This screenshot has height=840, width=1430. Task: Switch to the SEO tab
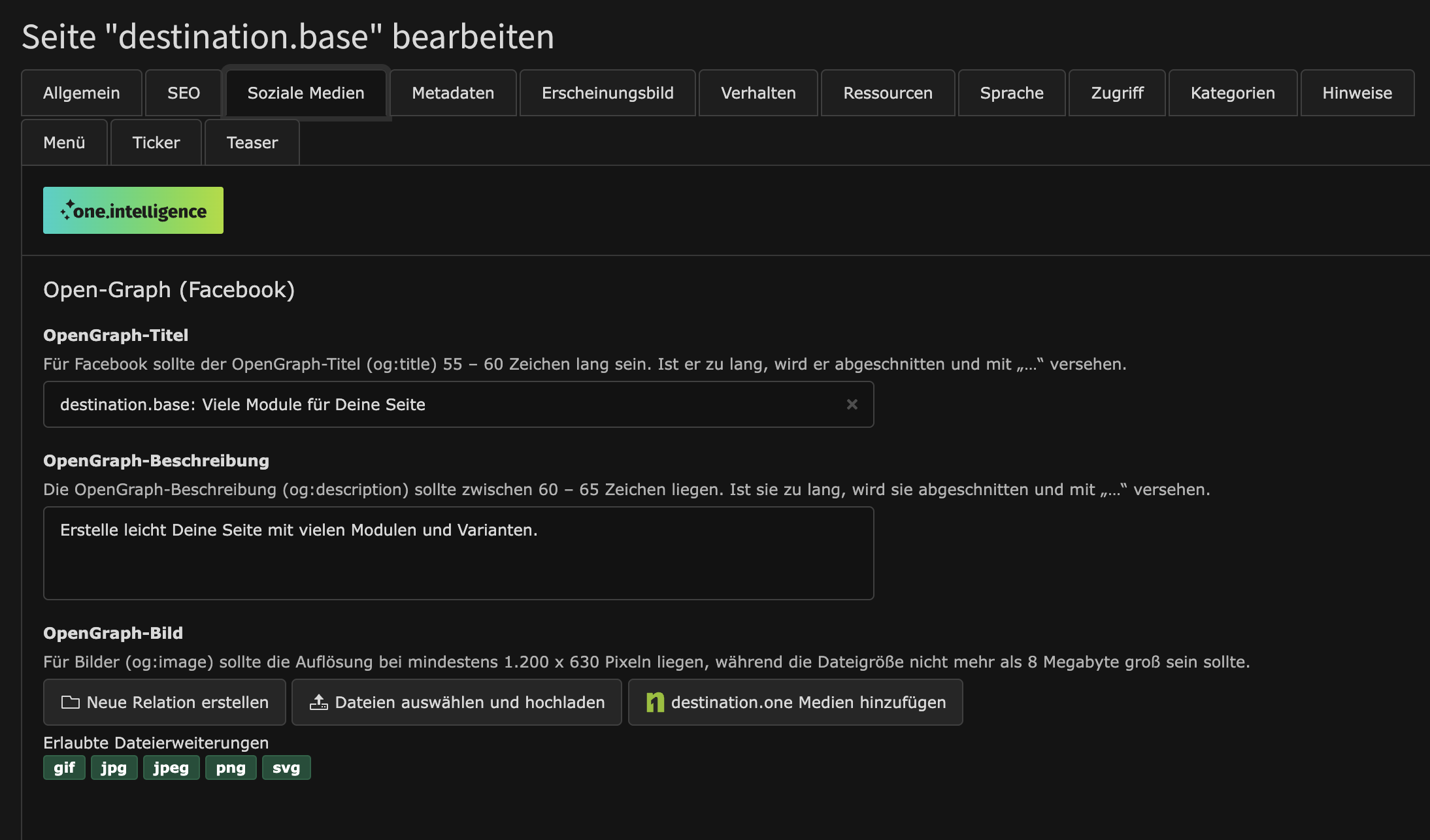(184, 93)
